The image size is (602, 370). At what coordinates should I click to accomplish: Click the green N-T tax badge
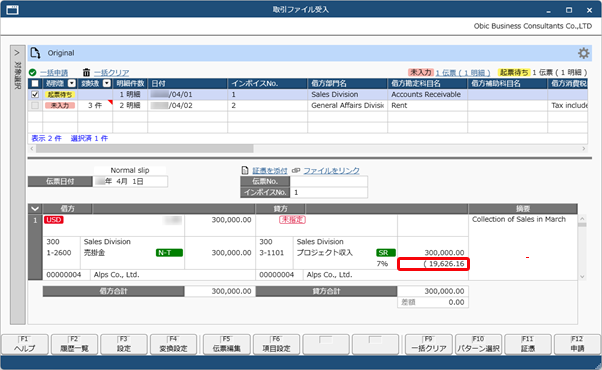[169, 253]
